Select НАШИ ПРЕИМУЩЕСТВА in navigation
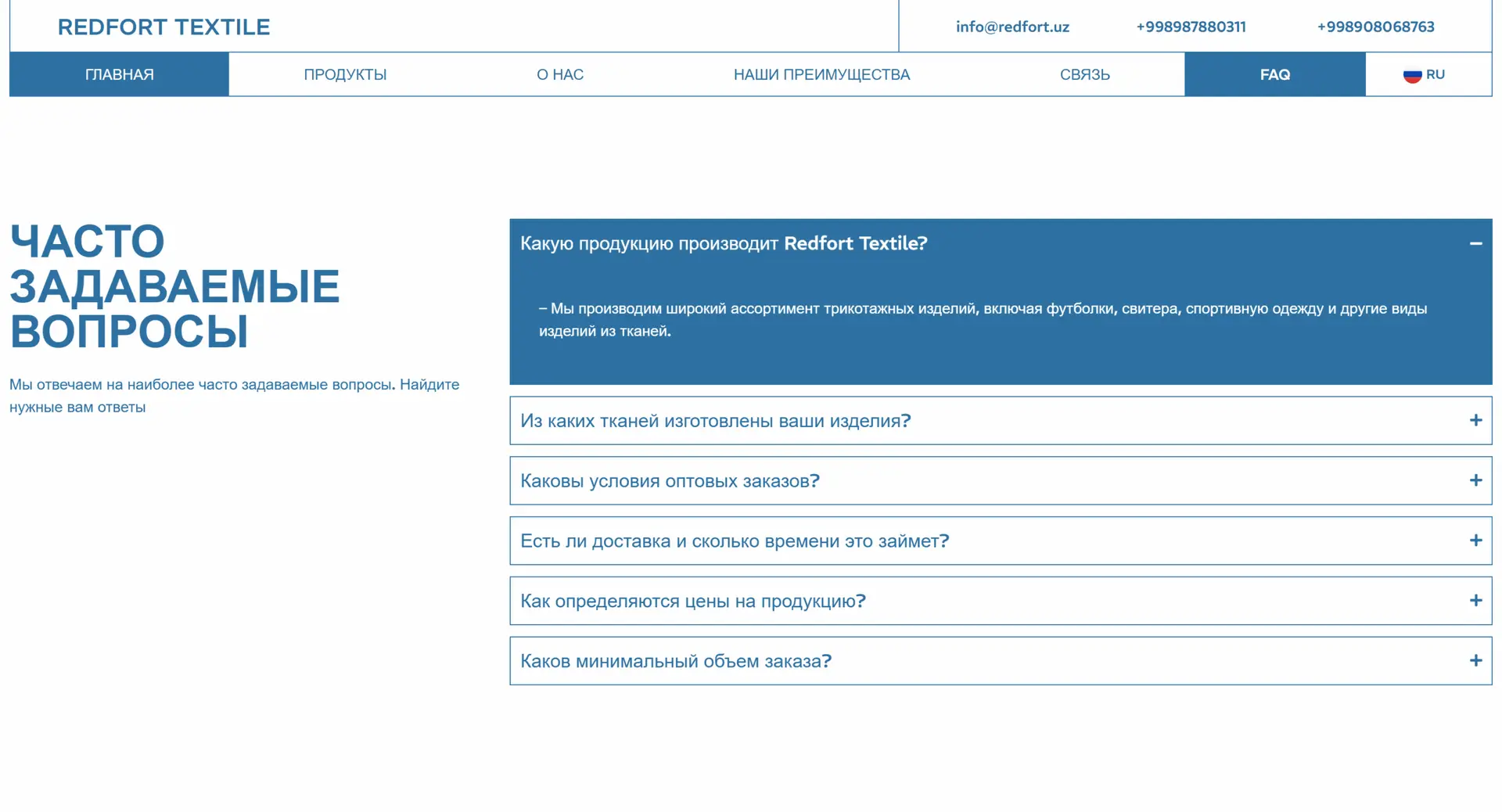Viewport: 1502px width, 812px height. pos(821,75)
